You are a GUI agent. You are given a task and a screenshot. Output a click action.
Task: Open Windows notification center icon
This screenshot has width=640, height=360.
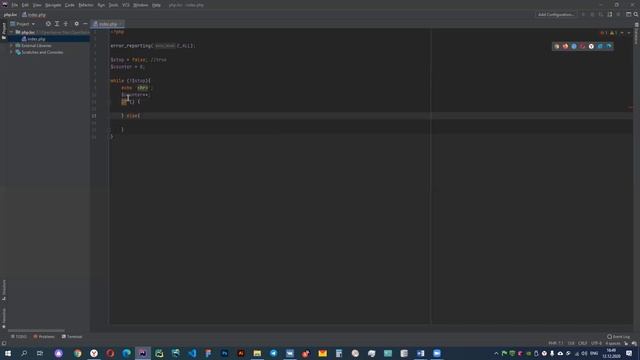pos(629,353)
